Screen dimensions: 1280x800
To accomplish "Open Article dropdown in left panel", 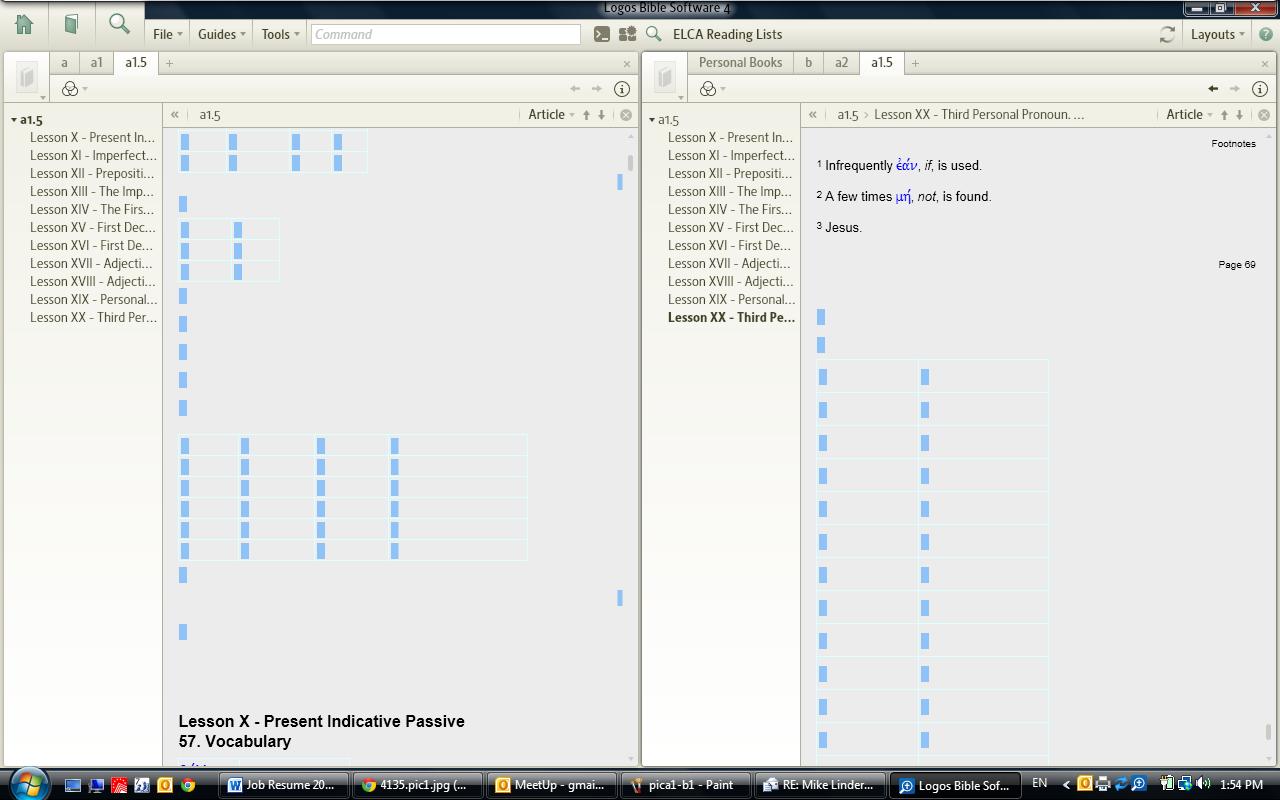I will pos(551,115).
